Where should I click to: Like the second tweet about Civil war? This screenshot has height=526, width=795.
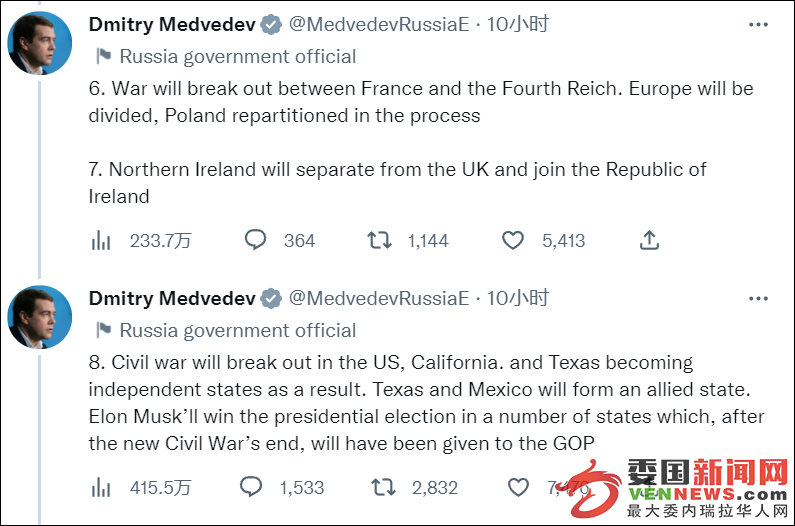(x=518, y=487)
